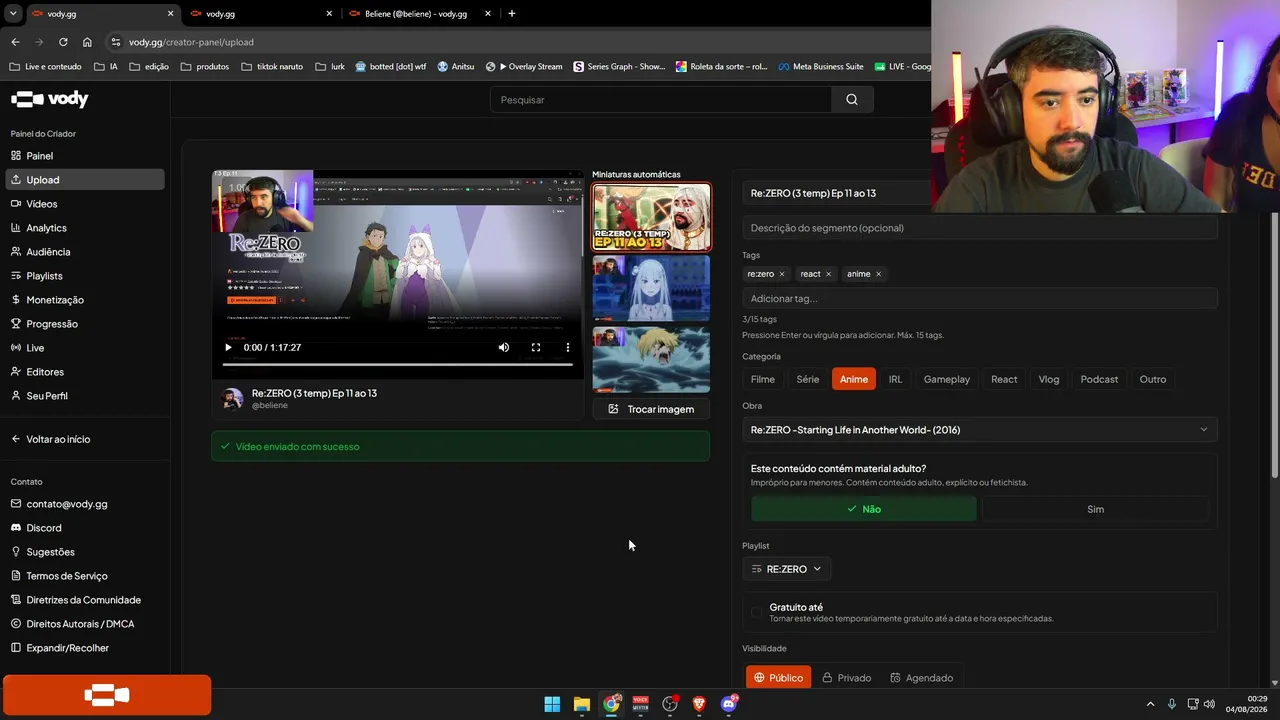Open Editores in the sidebar
The width and height of the screenshot is (1280, 720).
[85, 372]
